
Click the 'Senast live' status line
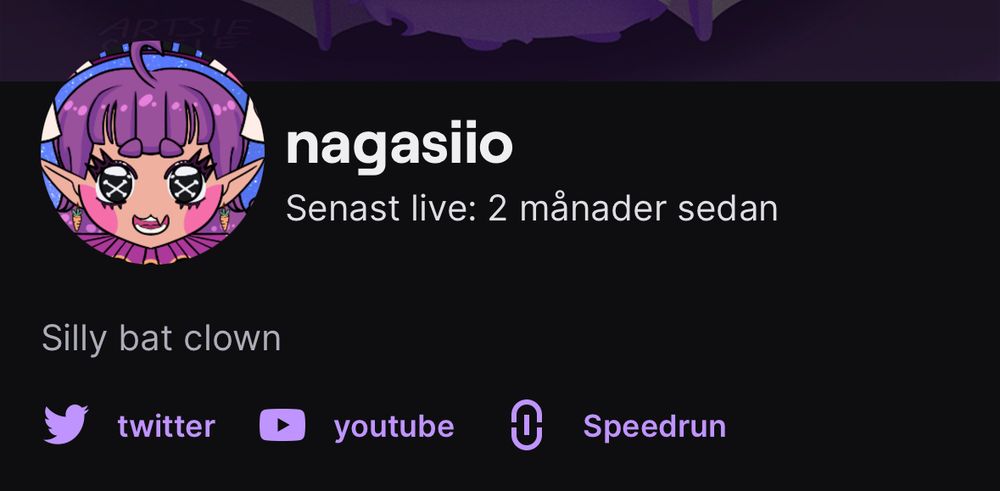(x=532, y=209)
